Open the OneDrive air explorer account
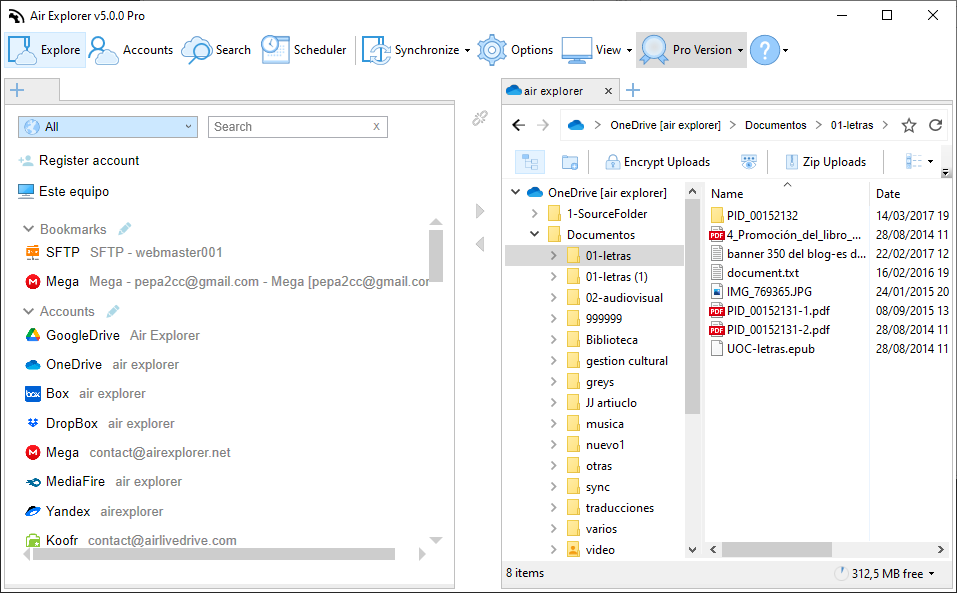The height and width of the screenshot is (593, 957). pyautogui.click(x=103, y=365)
